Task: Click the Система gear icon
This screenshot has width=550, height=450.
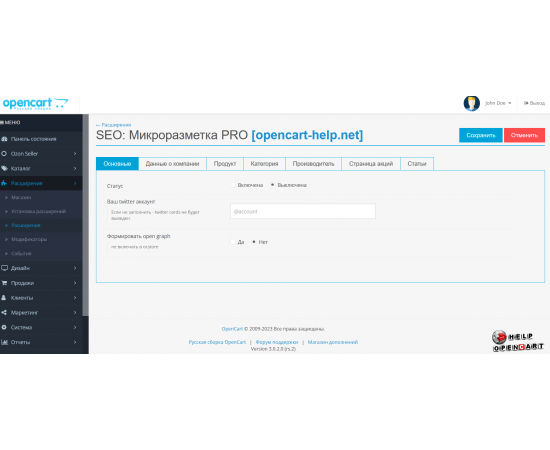Action: pyautogui.click(x=4, y=327)
